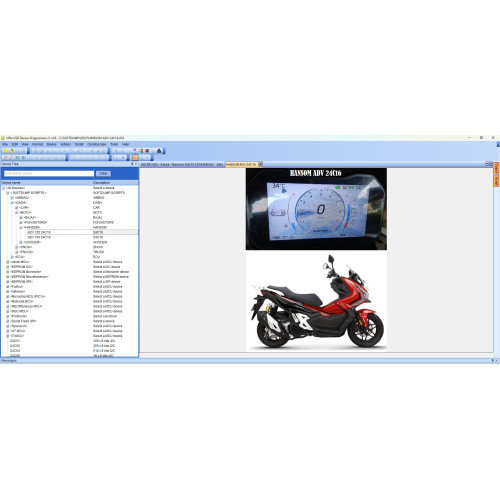Click the first yellow icon in the toolbar
The image size is (500, 500).
pyautogui.click(x=5, y=151)
